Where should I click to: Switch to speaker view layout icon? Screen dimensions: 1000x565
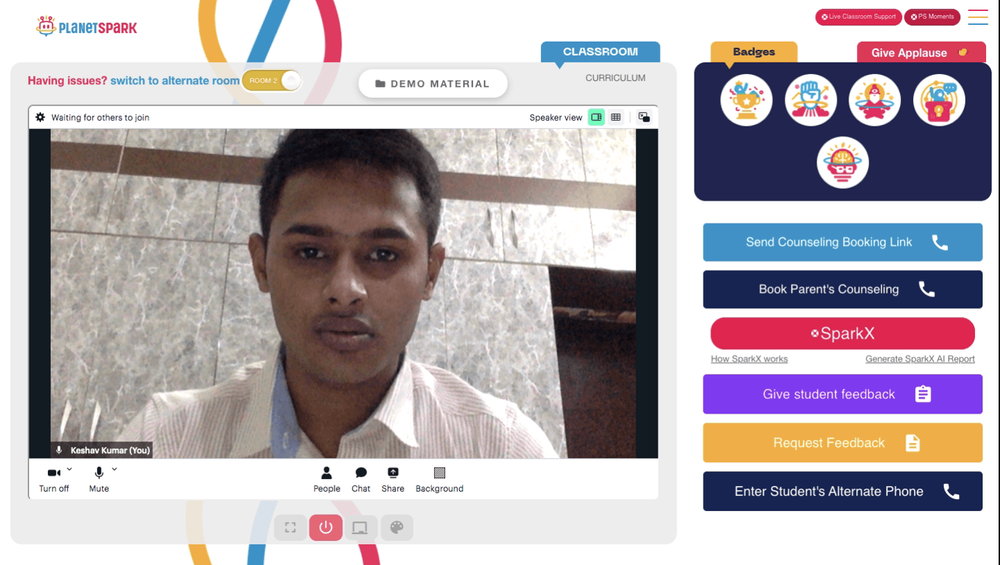tap(596, 117)
